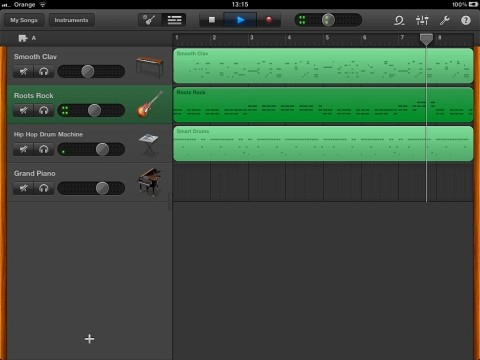This screenshot has width=480, height=360.
Task: Open My Songs browser
Action: click(x=24, y=20)
